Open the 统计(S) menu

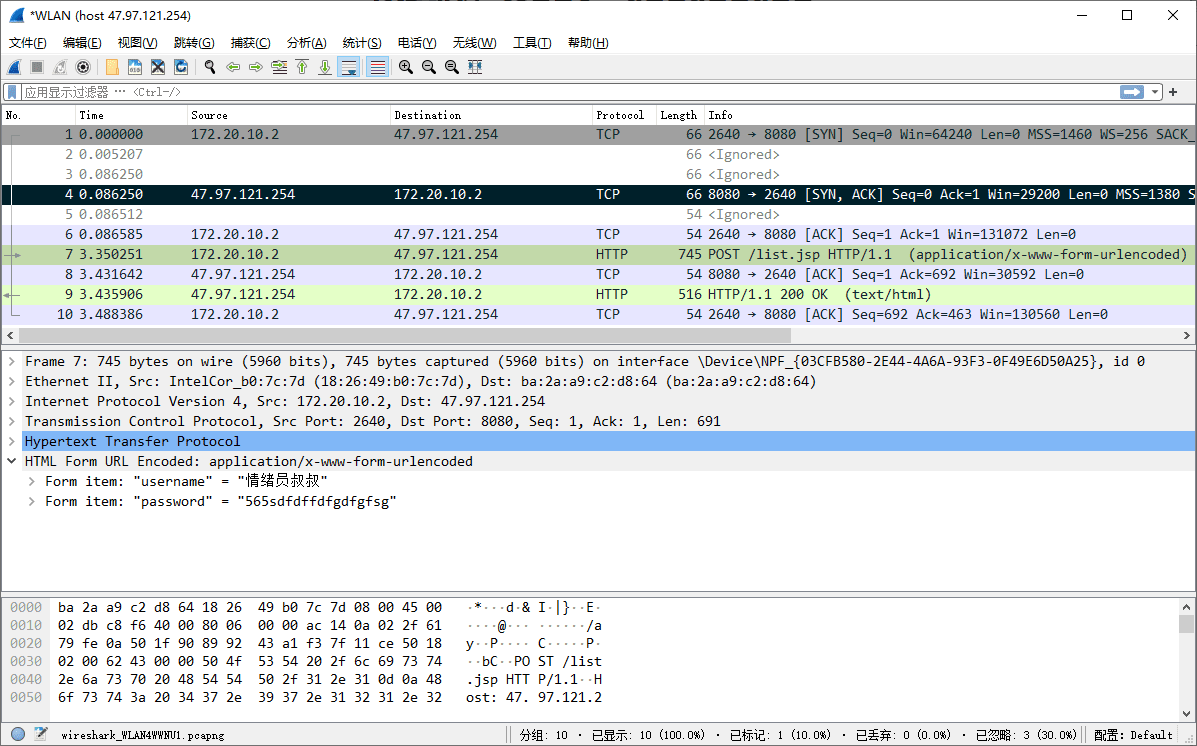click(x=361, y=43)
